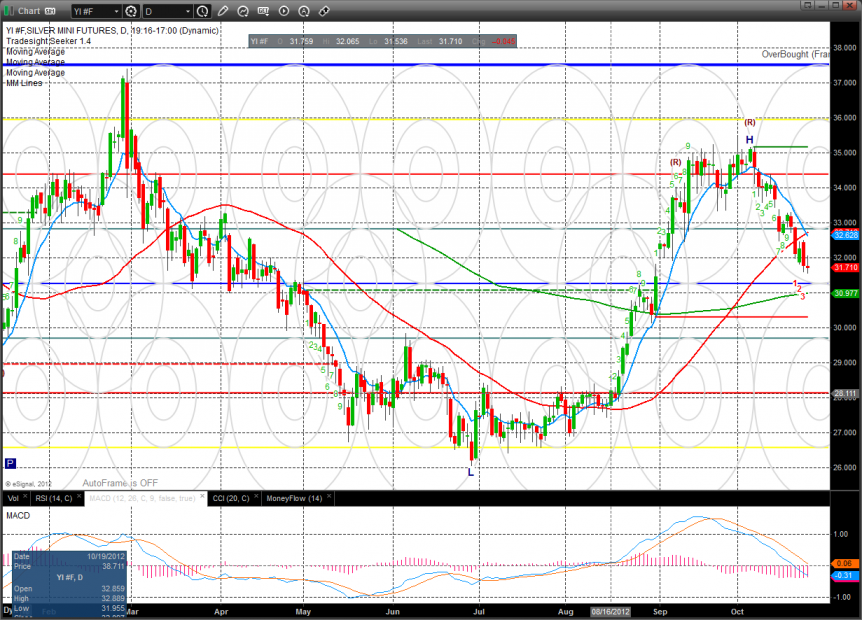862x620 pixels.
Task: Click the AutoFrame is OFF text
Action: click(120, 483)
